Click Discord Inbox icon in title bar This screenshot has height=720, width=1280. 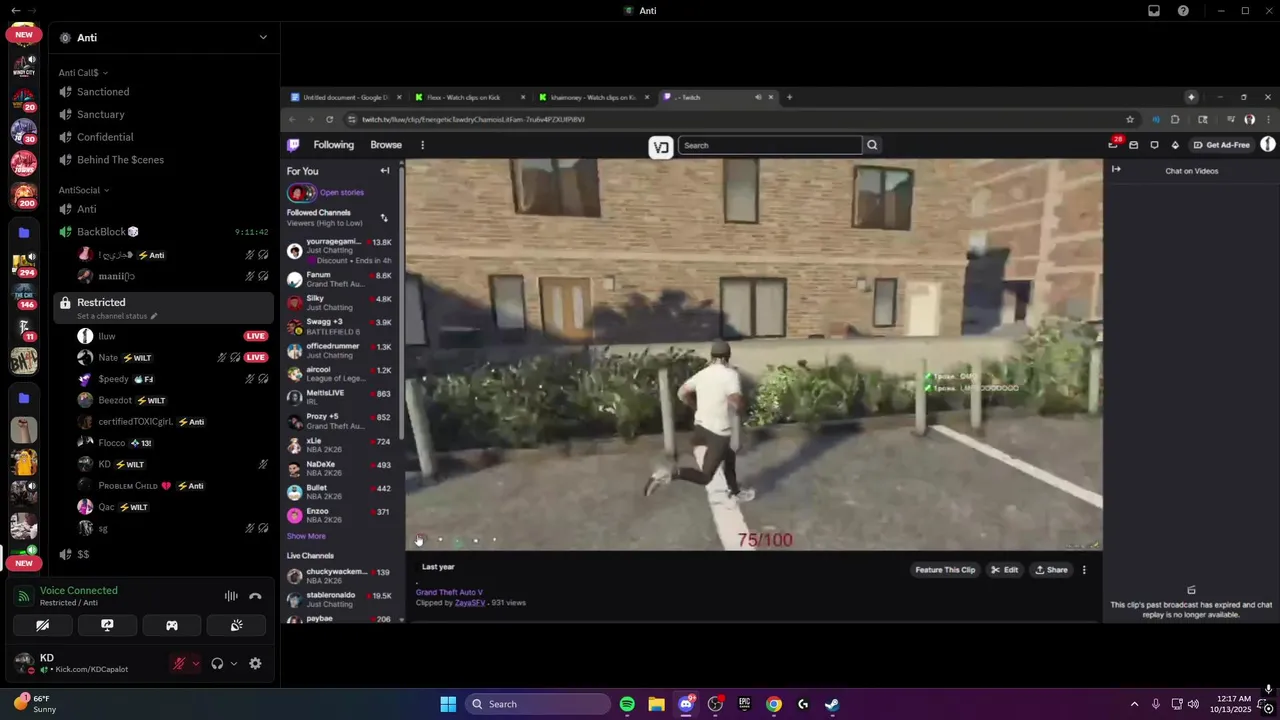point(1154,11)
